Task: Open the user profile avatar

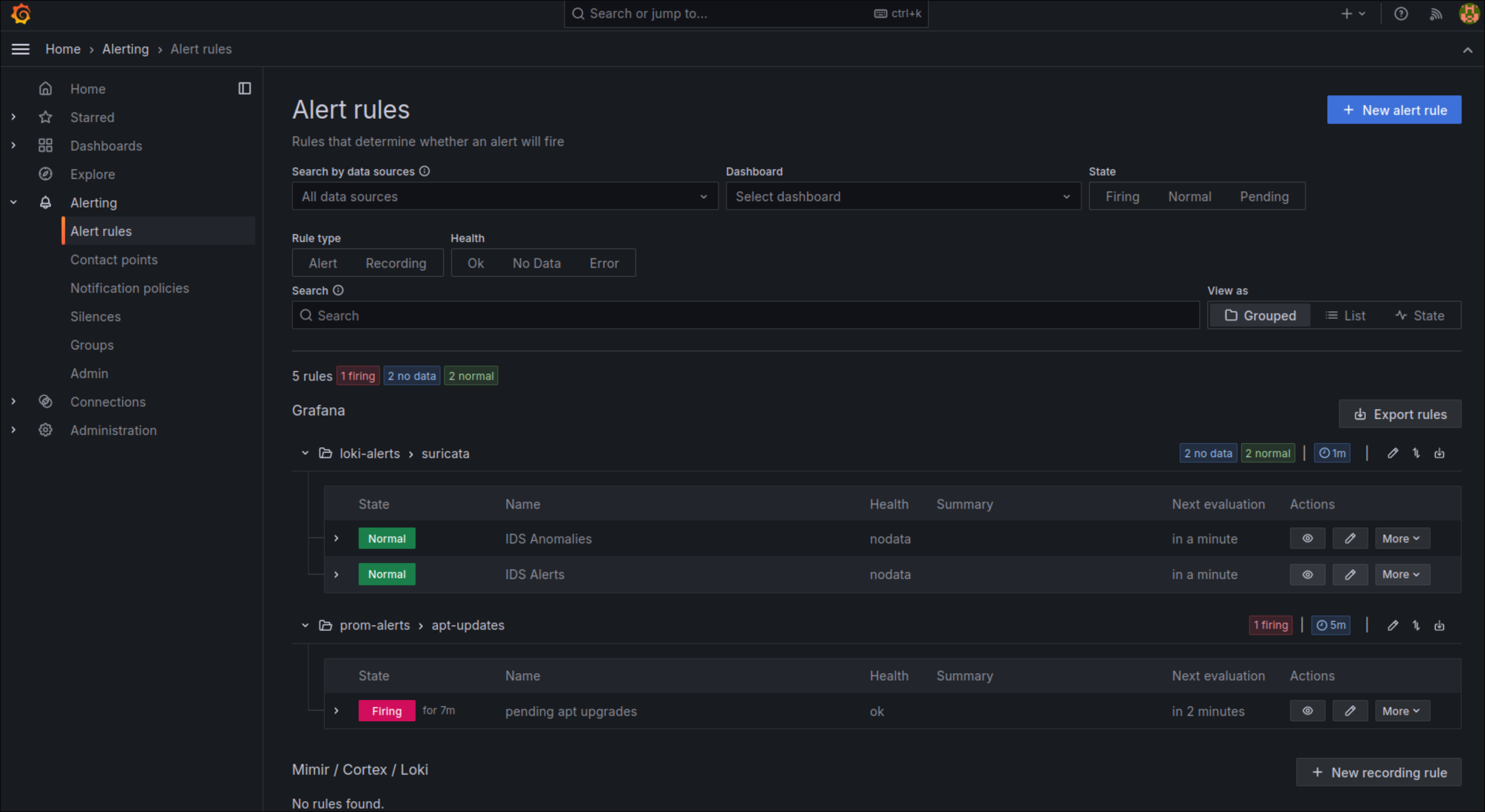Action: coord(1468,14)
